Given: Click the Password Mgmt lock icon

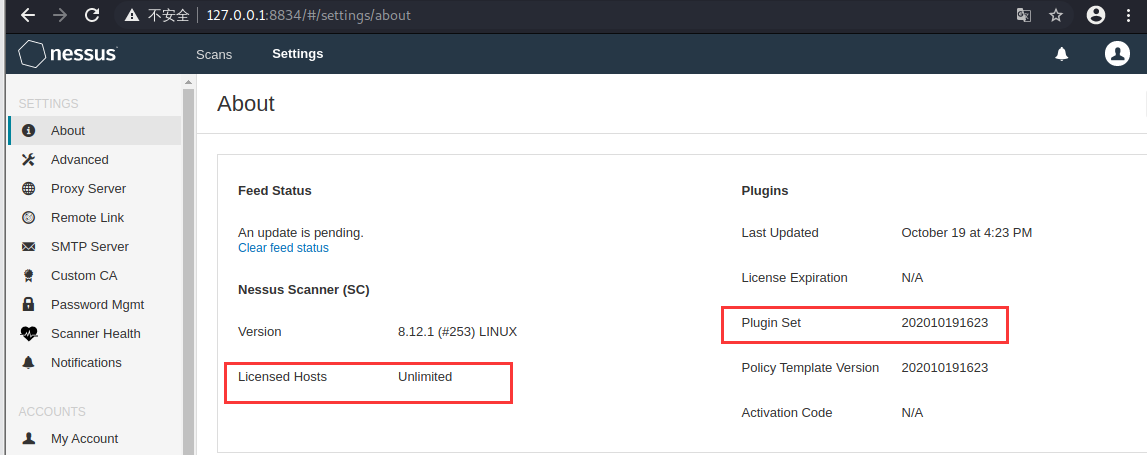Looking at the screenshot, I should 29,304.
